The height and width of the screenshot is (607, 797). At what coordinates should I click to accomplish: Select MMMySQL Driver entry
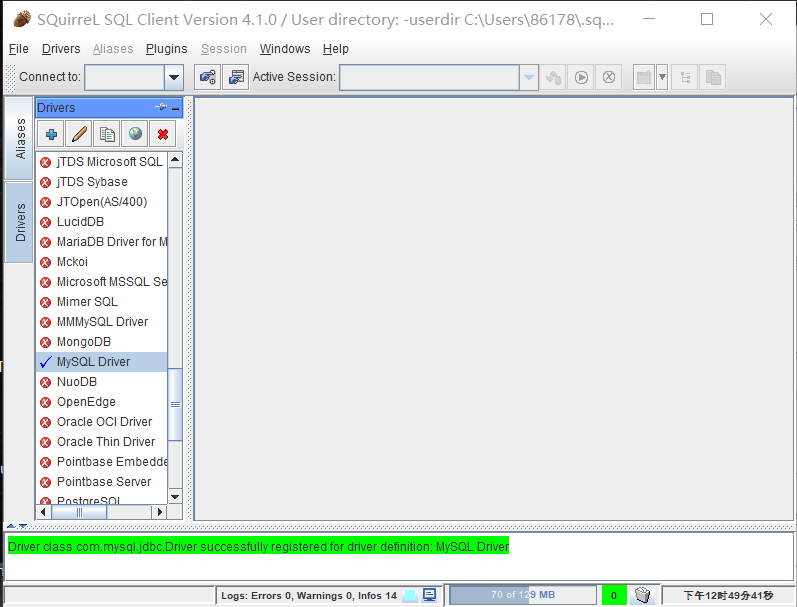102,322
